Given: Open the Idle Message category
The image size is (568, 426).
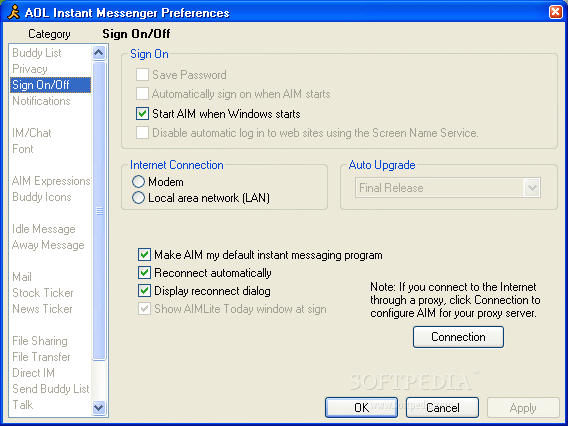Looking at the screenshot, I should point(44,229).
